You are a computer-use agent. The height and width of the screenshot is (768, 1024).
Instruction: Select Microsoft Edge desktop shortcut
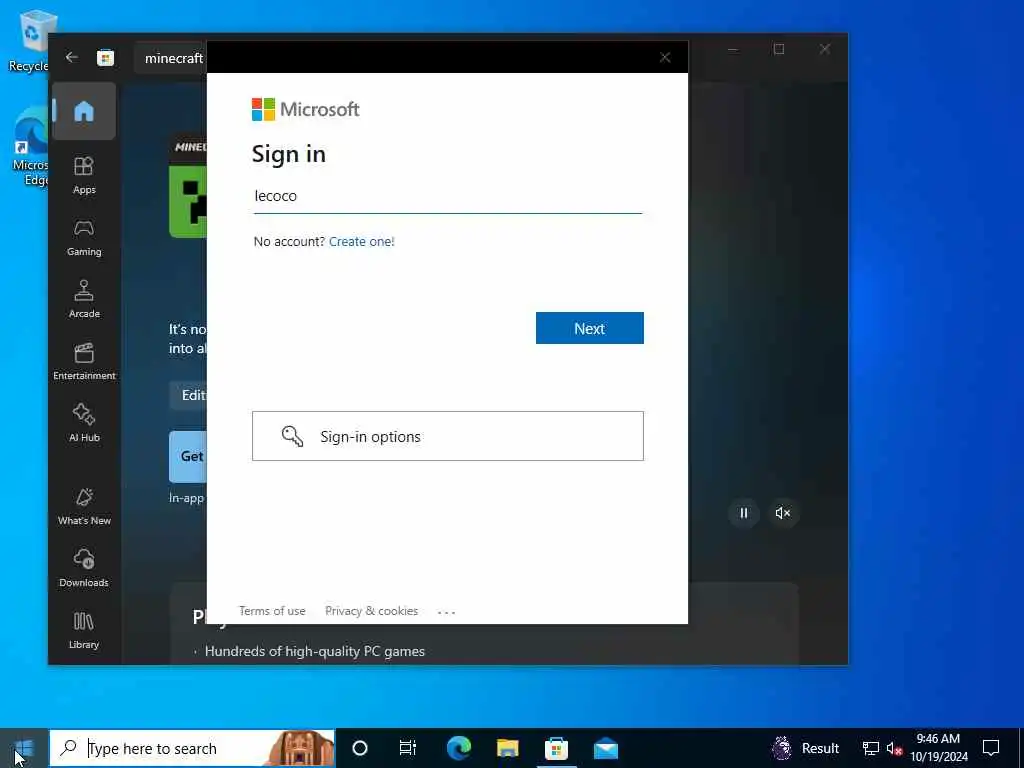31,147
